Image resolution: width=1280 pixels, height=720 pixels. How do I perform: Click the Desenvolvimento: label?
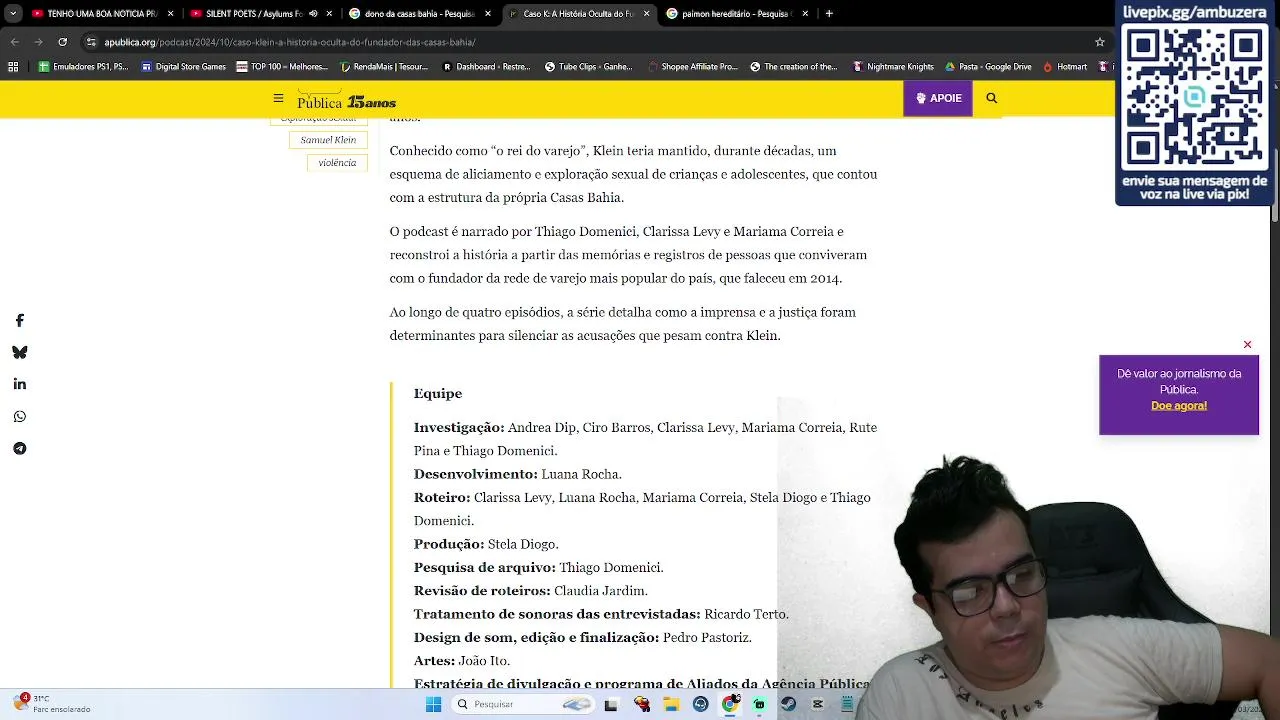tap(476, 474)
